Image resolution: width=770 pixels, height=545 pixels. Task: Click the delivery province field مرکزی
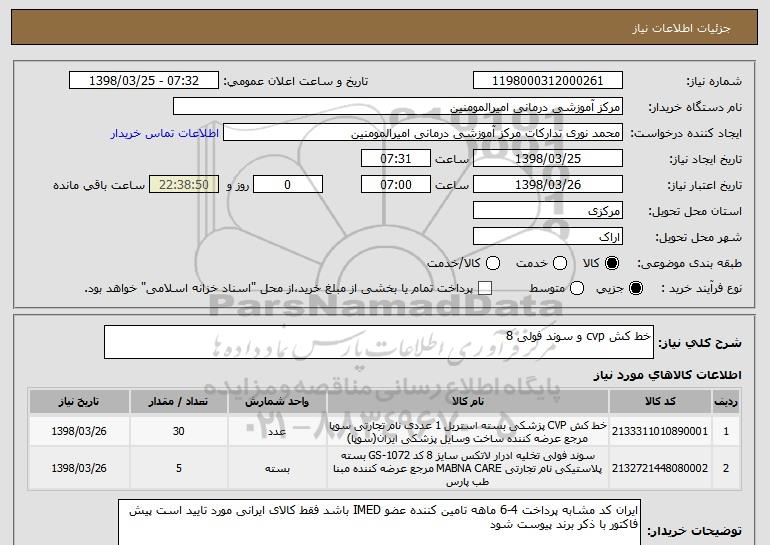click(x=548, y=211)
